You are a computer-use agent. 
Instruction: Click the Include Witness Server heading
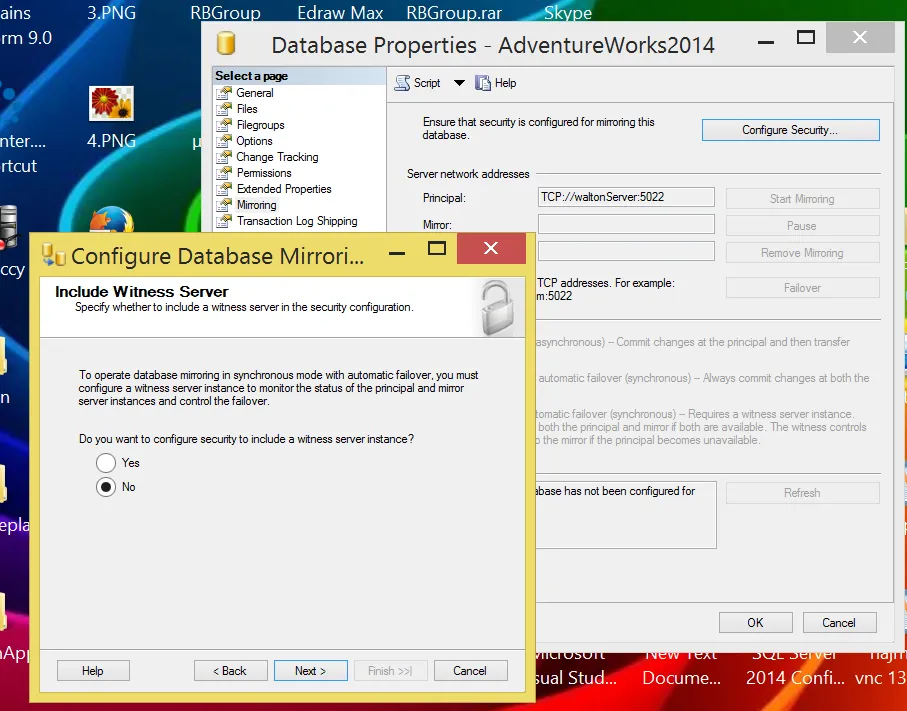tap(142, 292)
